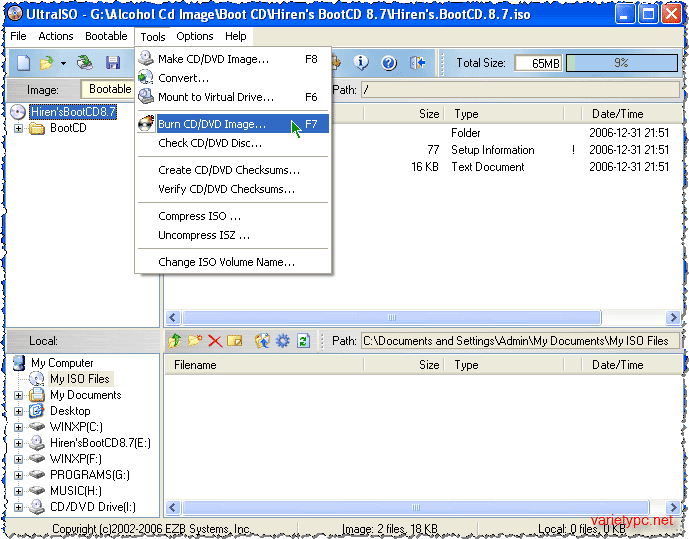Select Check CD/DVD Disc menu entry
689x539 pixels.
pyautogui.click(x=233, y=143)
